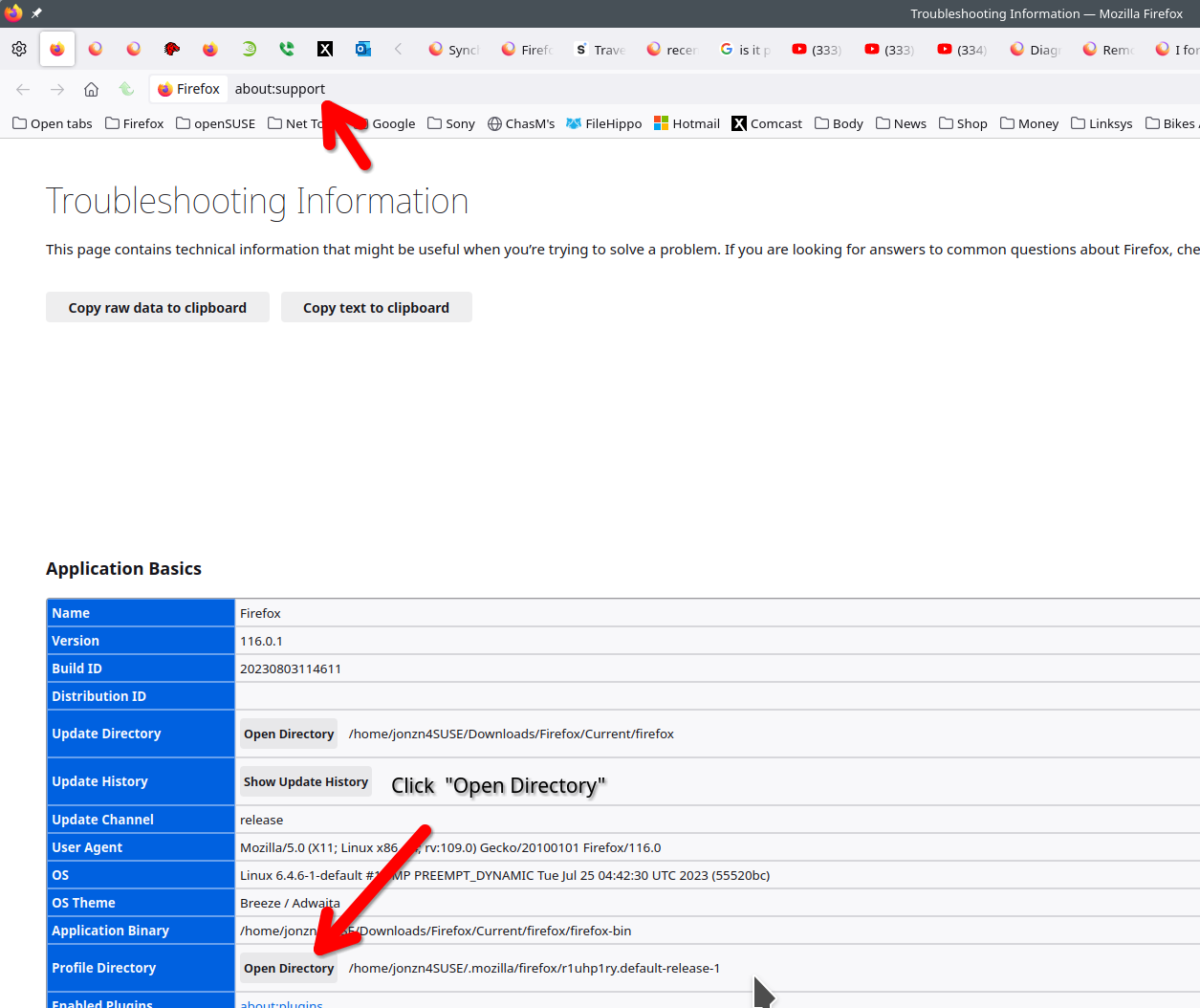The image size is (1200, 1008).
Task: Switch to the YouTube (334) tab
Action: pos(963,50)
